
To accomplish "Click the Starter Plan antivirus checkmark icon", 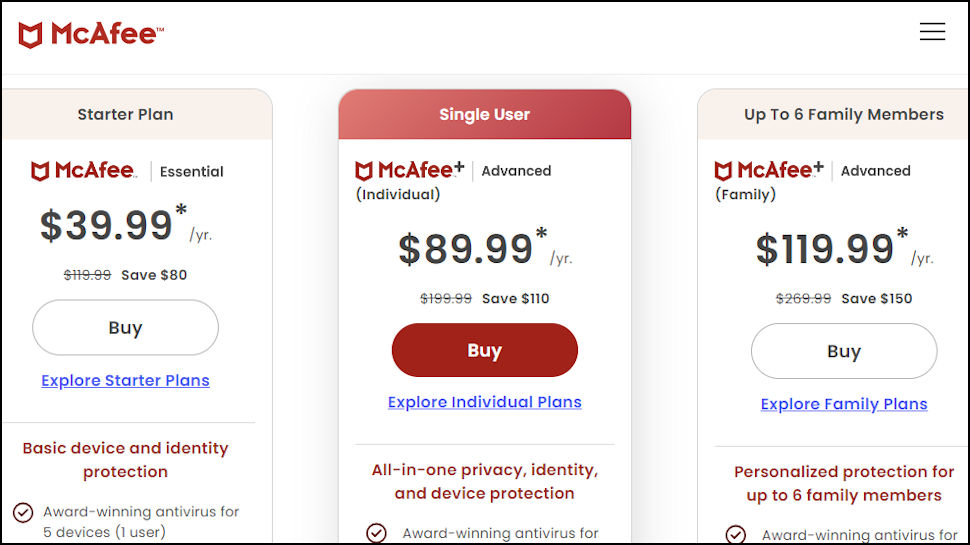I will tap(23, 513).
